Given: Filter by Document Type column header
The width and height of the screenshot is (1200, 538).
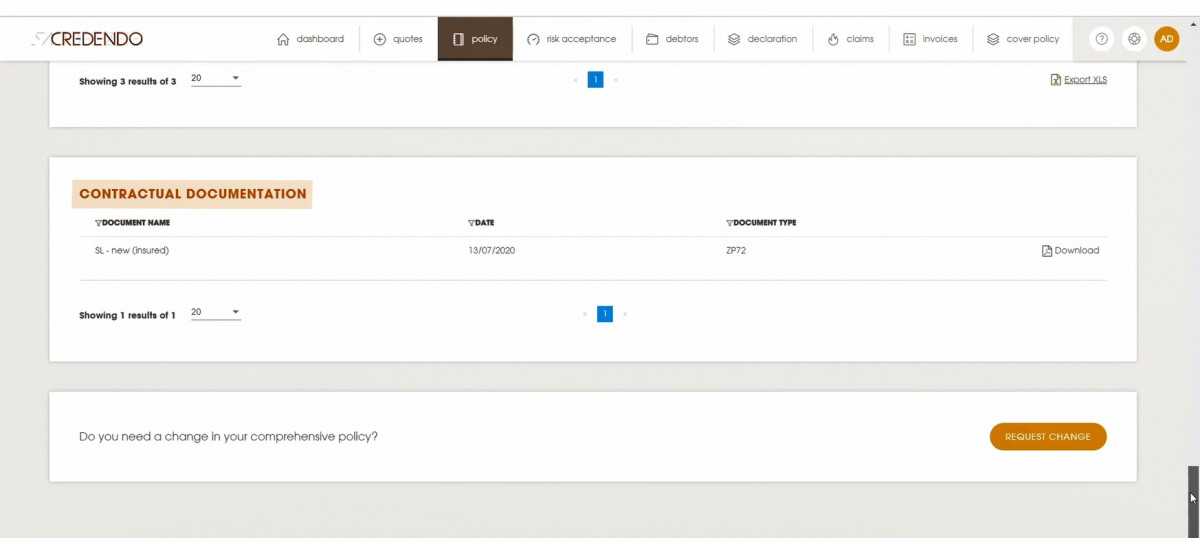Looking at the screenshot, I should [761, 223].
